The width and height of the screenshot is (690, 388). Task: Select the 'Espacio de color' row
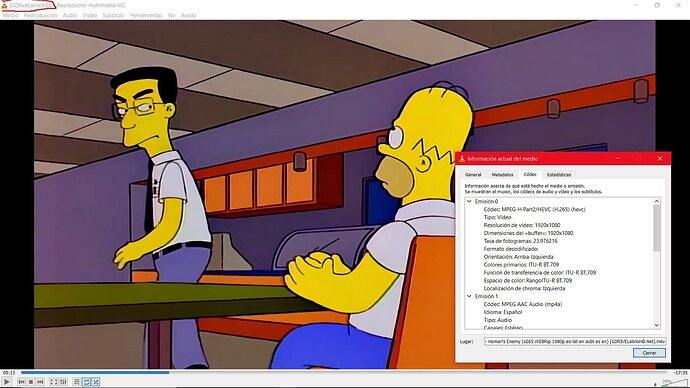click(528, 281)
